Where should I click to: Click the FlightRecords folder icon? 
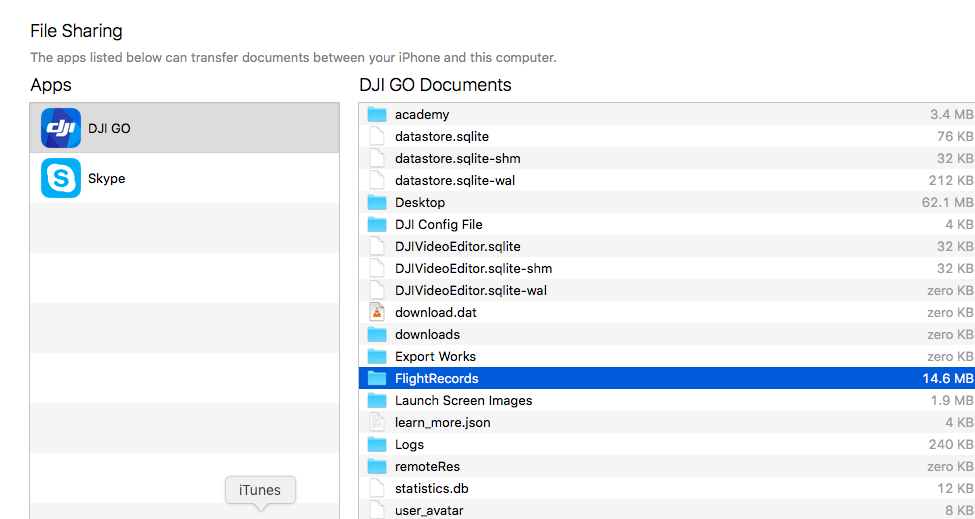tap(377, 378)
